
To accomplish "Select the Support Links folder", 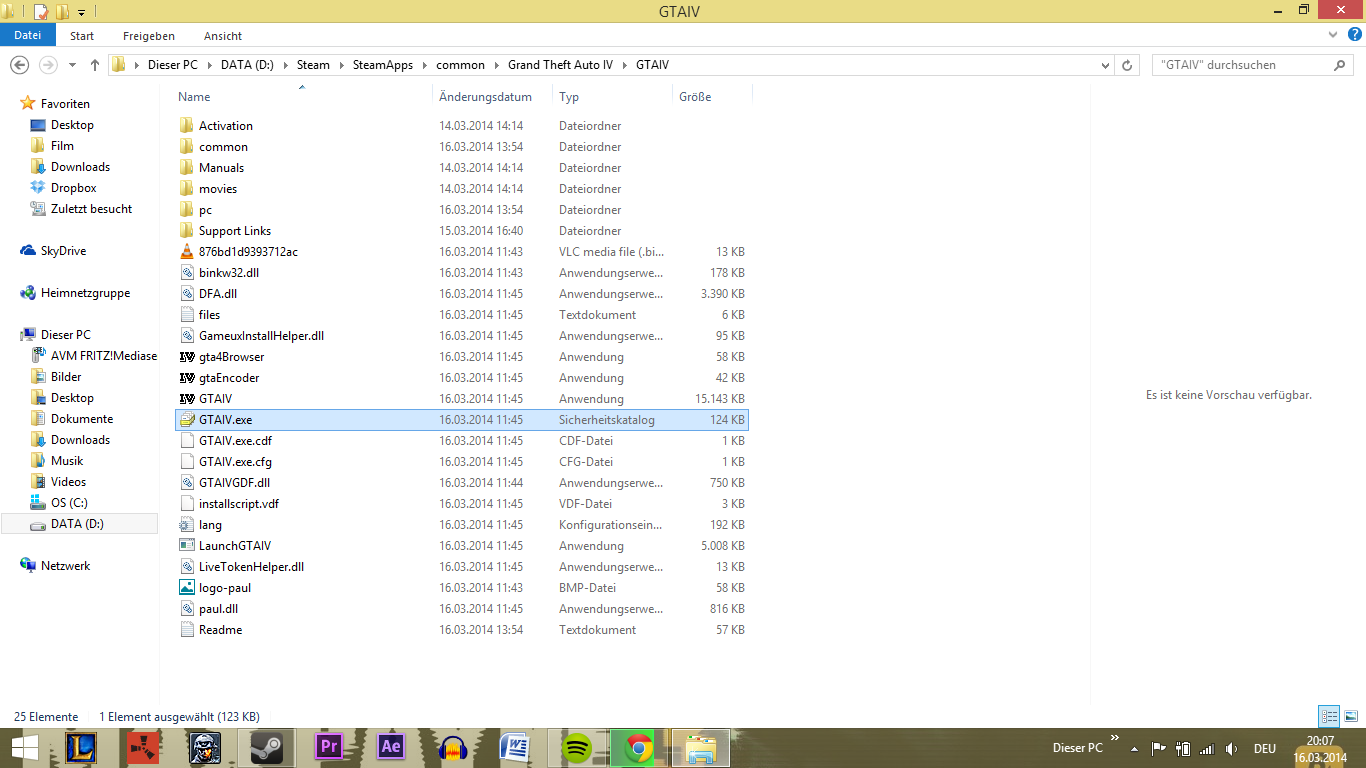I will pyautogui.click(x=235, y=231).
